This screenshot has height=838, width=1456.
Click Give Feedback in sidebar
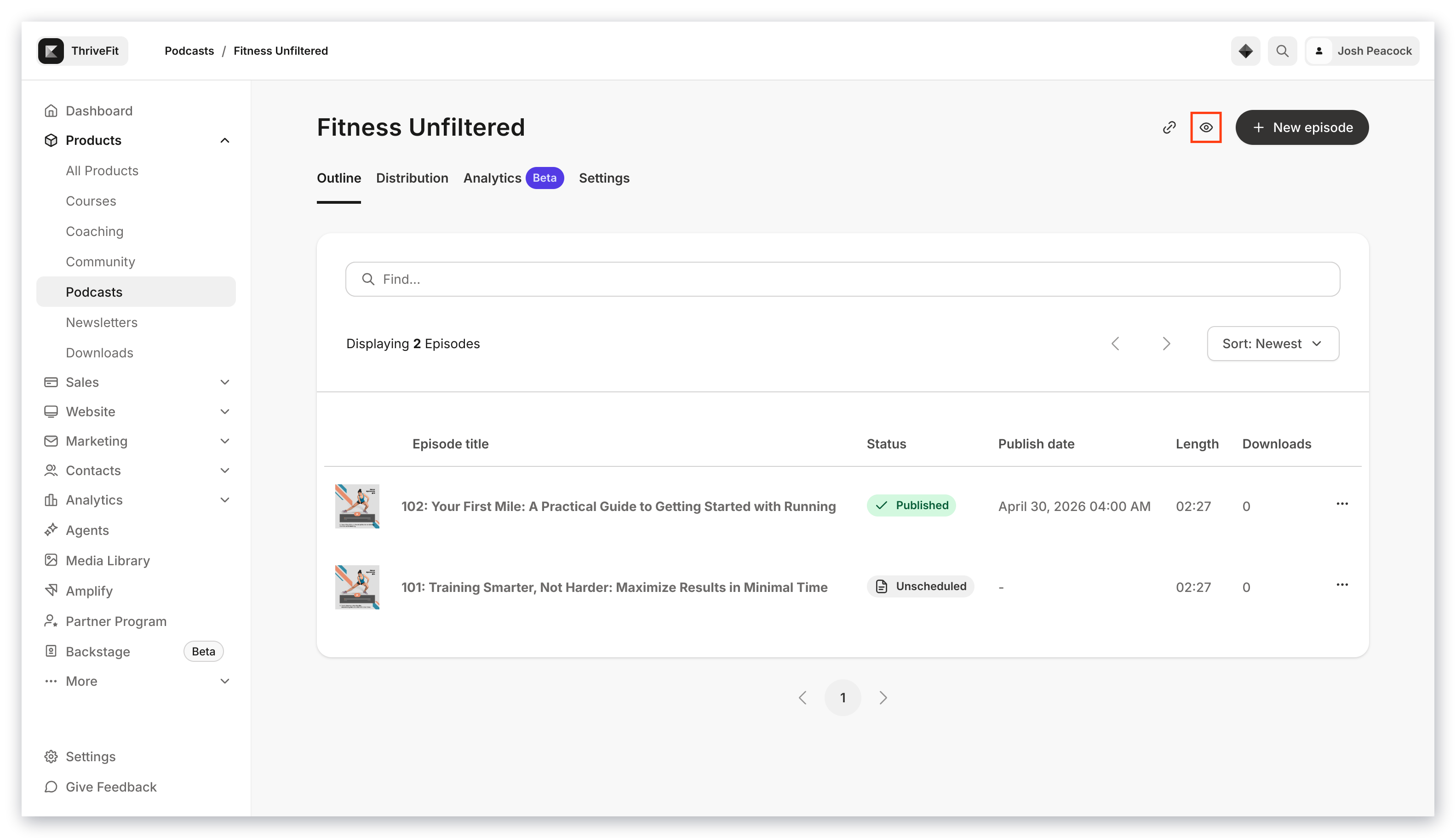(111, 787)
